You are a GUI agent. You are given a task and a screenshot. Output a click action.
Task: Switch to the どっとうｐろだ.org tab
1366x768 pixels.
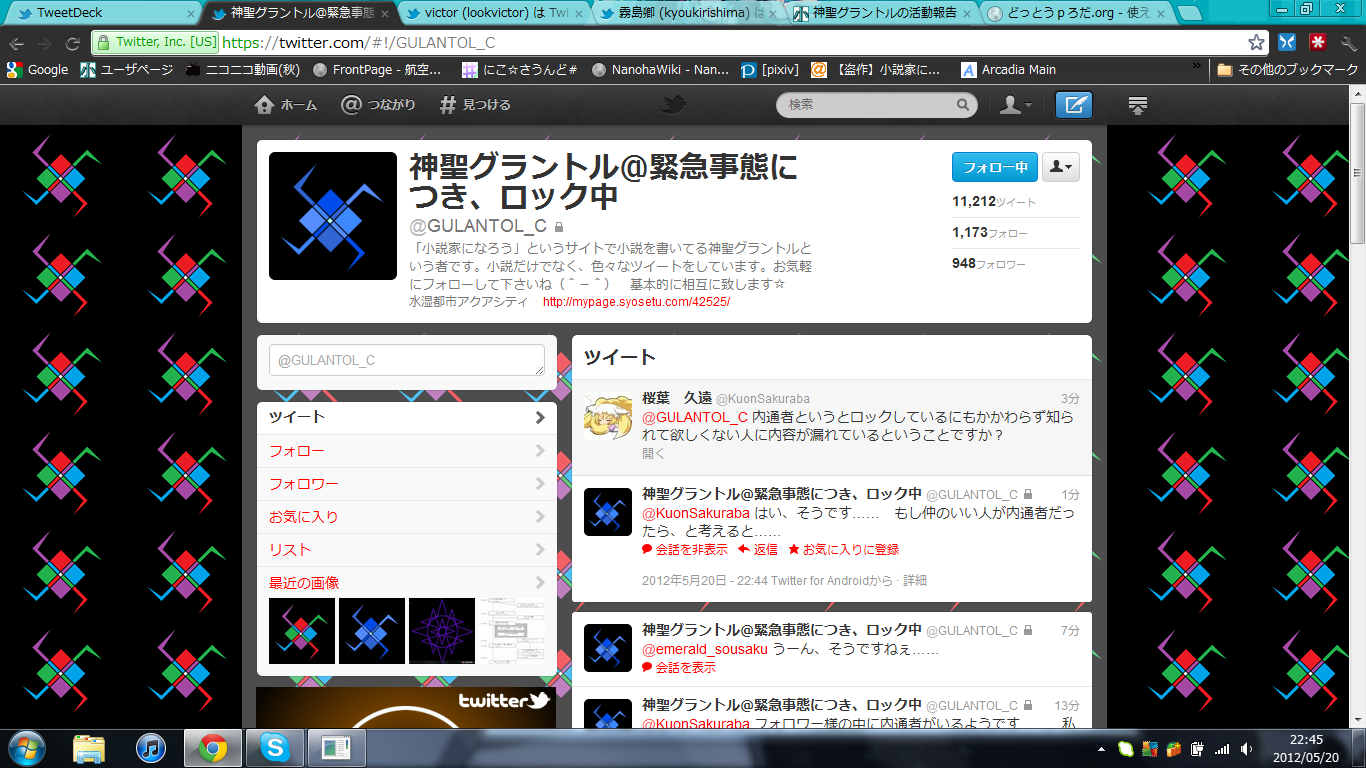[x=1077, y=13]
